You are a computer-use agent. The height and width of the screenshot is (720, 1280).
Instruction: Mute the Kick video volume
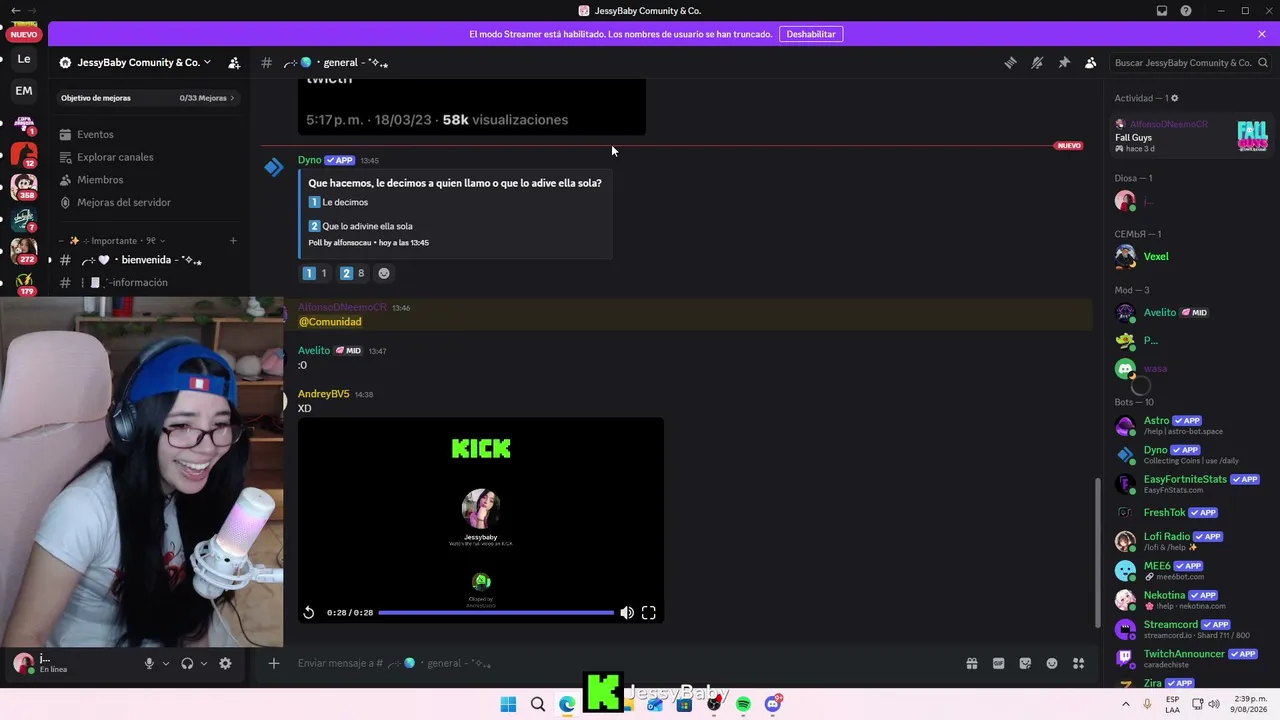627,613
